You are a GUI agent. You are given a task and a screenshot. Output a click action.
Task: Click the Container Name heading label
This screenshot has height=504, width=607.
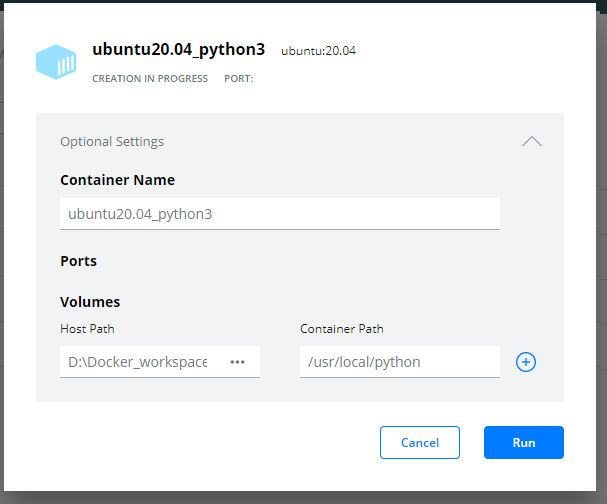117,180
